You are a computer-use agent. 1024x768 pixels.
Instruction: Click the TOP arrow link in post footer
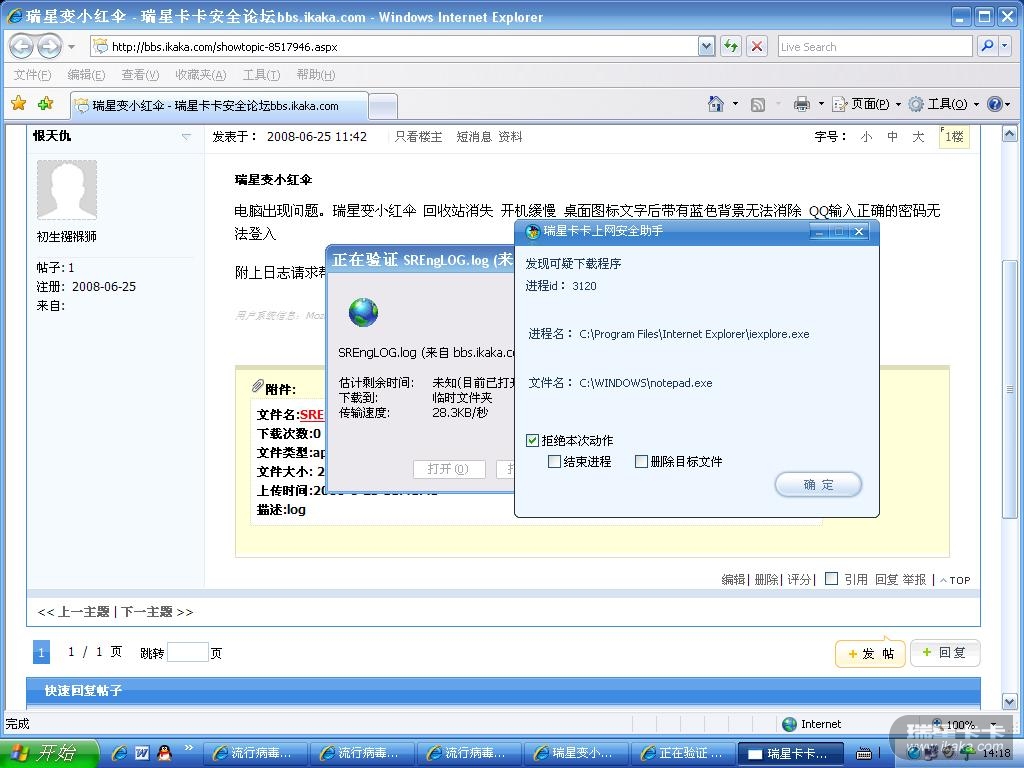pyautogui.click(x=955, y=580)
